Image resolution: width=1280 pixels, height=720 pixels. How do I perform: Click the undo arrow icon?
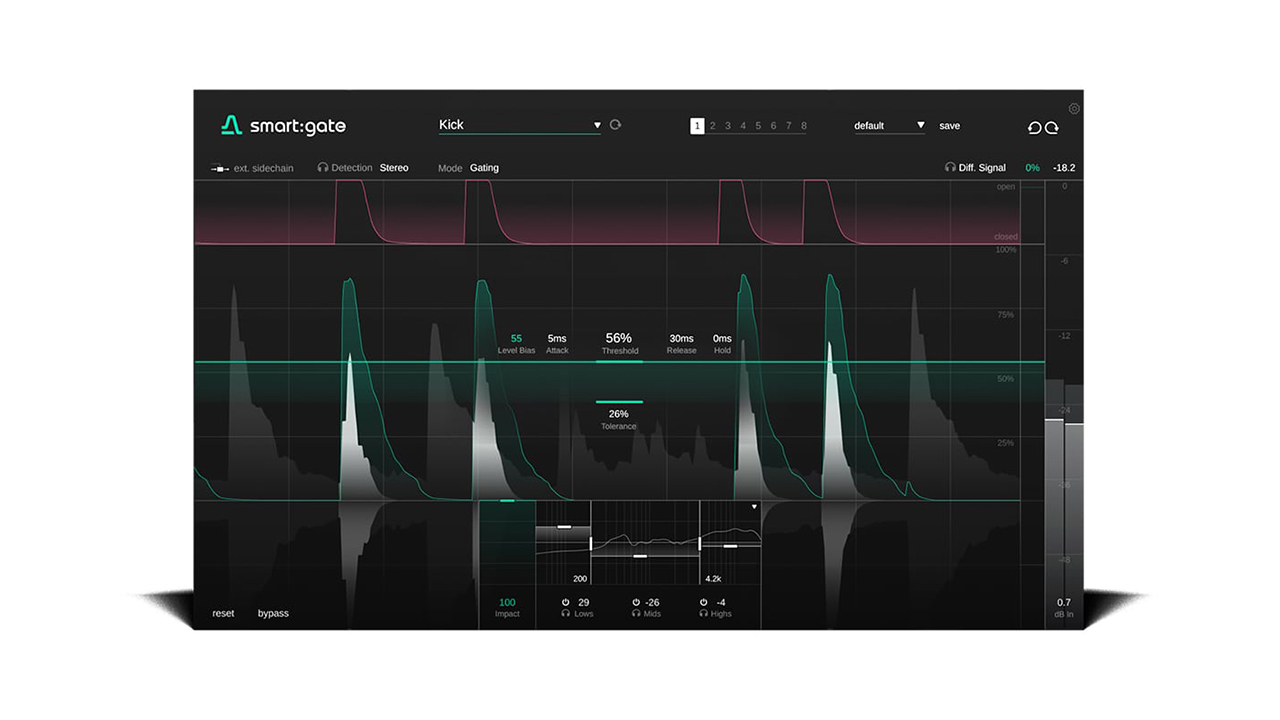click(1035, 127)
